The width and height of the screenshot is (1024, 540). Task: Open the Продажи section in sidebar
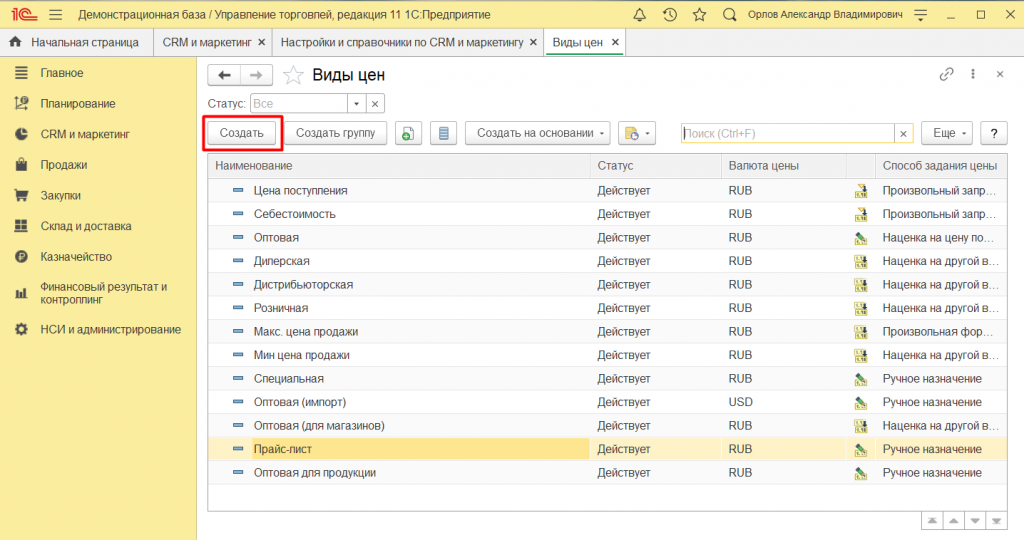click(x=63, y=165)
